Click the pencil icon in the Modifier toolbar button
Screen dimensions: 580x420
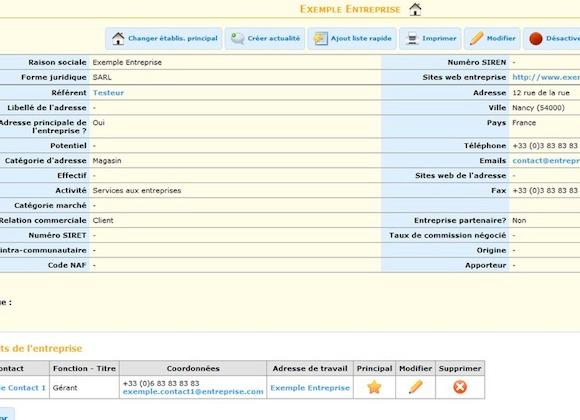click(477, 38)
